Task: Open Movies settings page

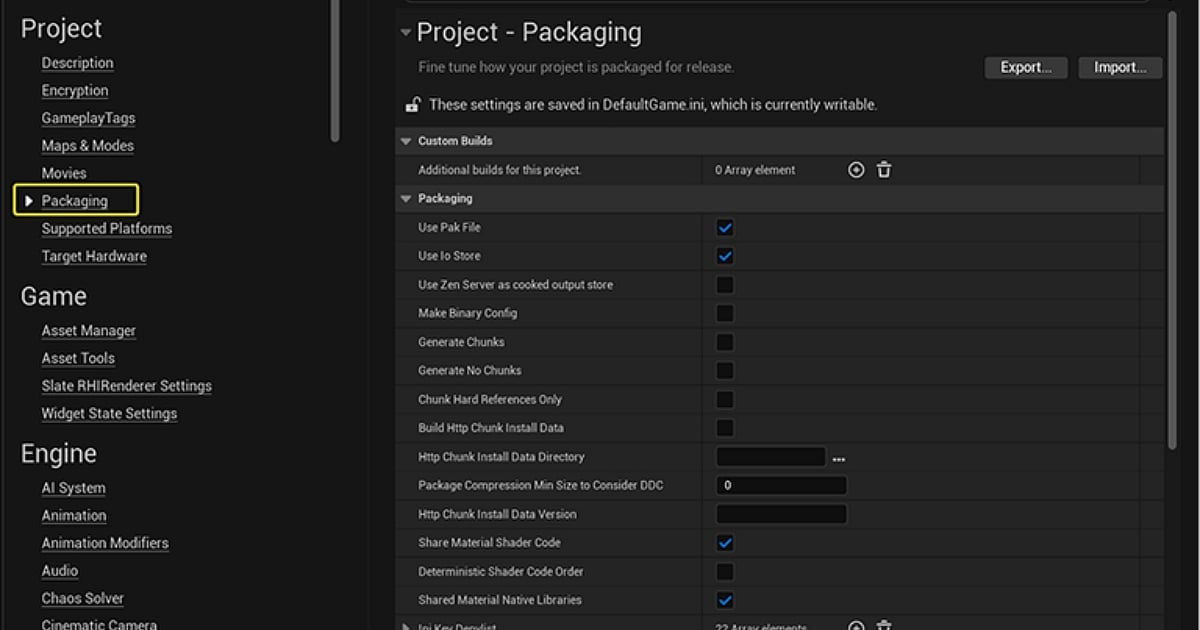Action: [64, 173]
